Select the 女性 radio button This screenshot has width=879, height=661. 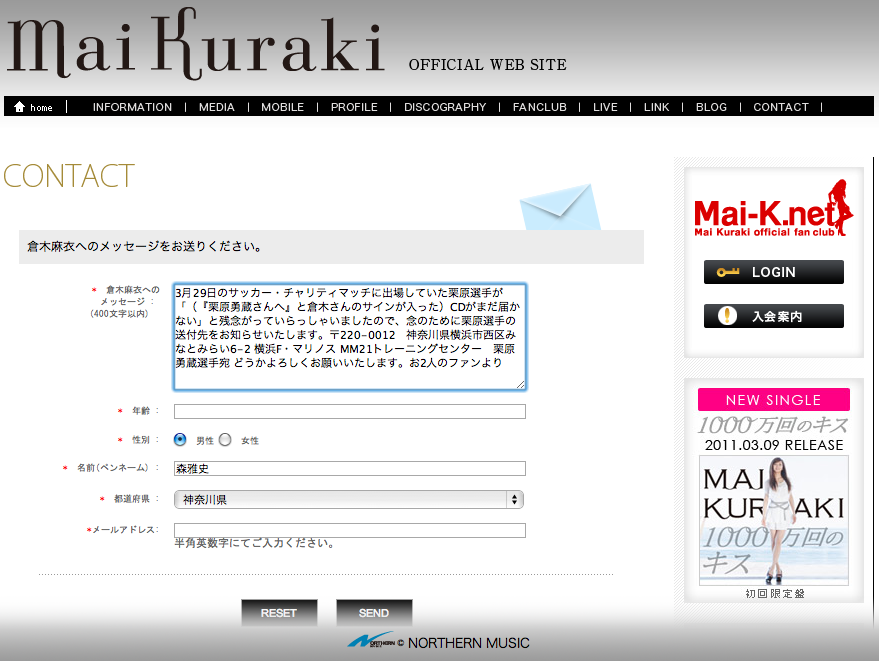click(225, 440)
